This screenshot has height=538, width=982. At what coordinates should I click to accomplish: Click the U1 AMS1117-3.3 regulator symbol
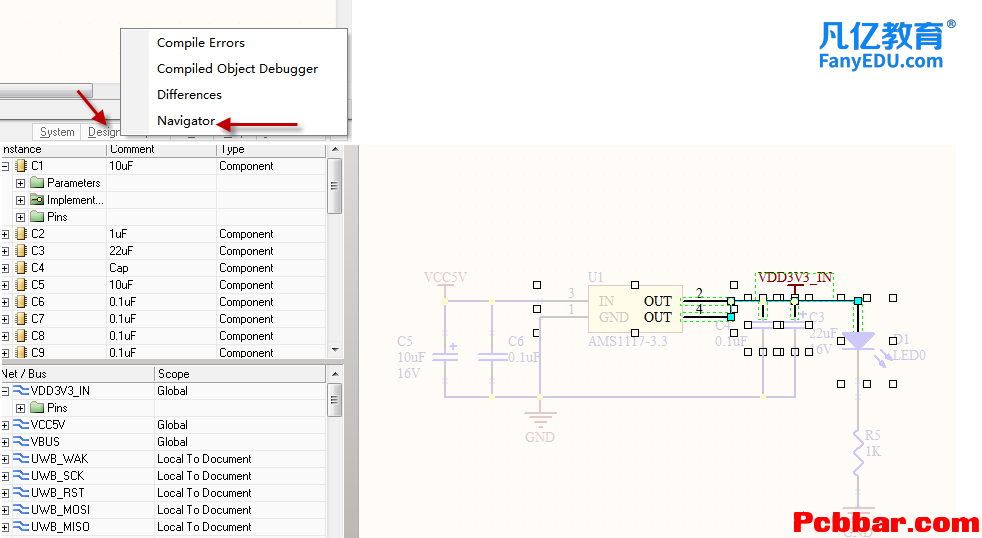click(x=634, y=309)
